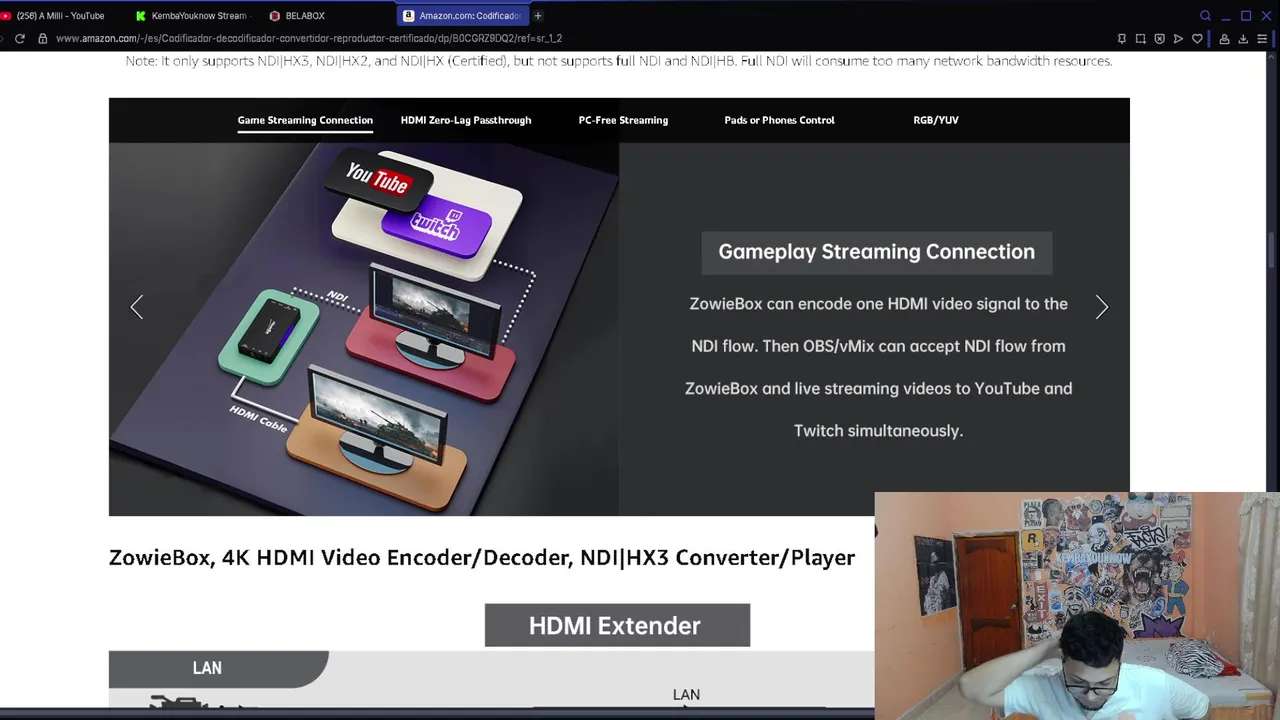This screenshot has width=1280, height=720.
Task: Click the streaming setup illustration image
Action: click(364, 329)
